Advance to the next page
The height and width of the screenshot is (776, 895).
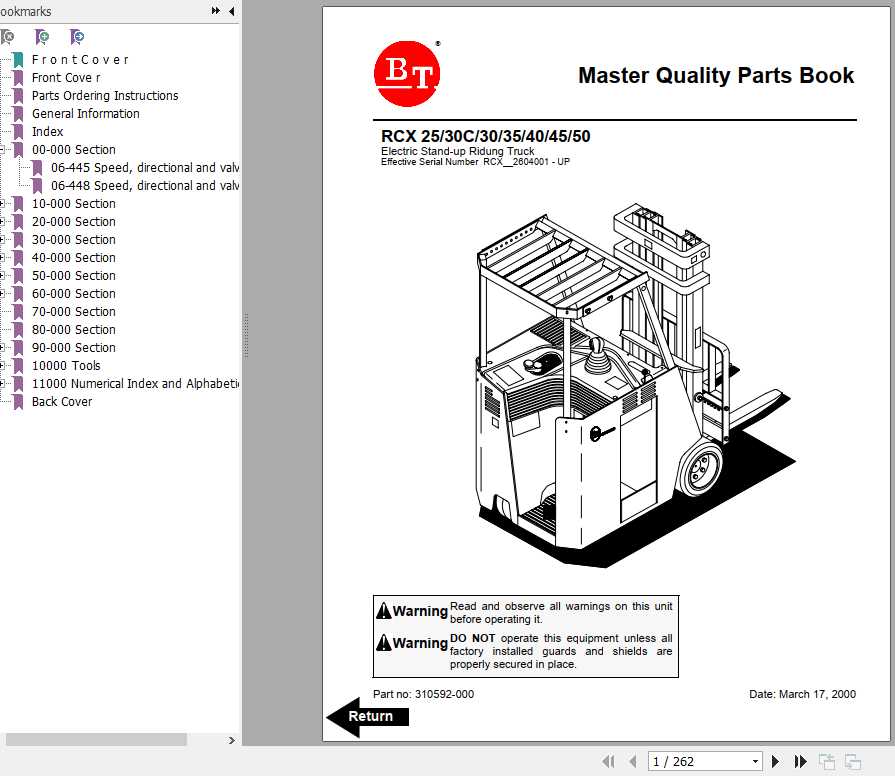tap(776, 761)
